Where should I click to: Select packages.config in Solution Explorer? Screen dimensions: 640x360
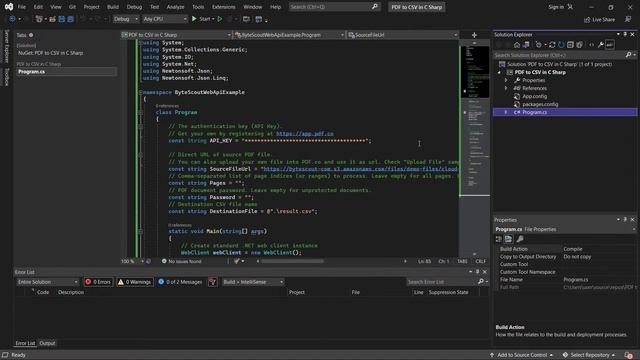coord(540,104)
